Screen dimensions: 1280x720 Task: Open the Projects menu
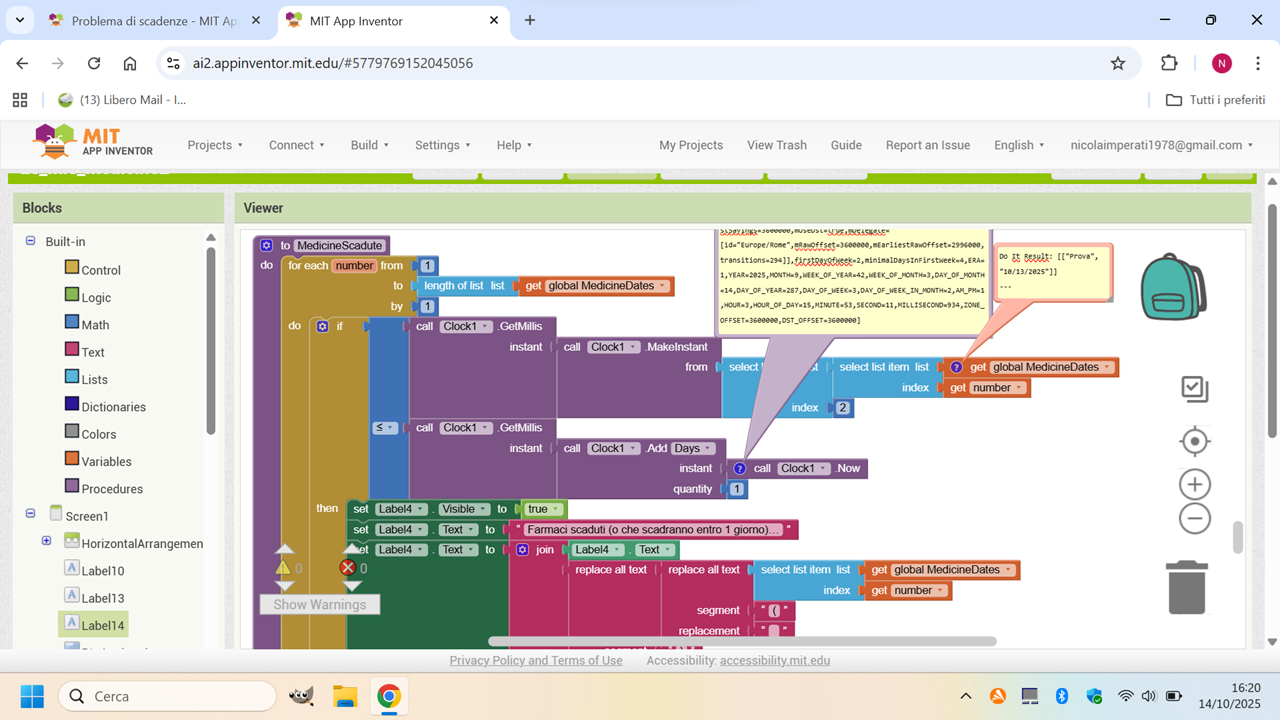215,145
